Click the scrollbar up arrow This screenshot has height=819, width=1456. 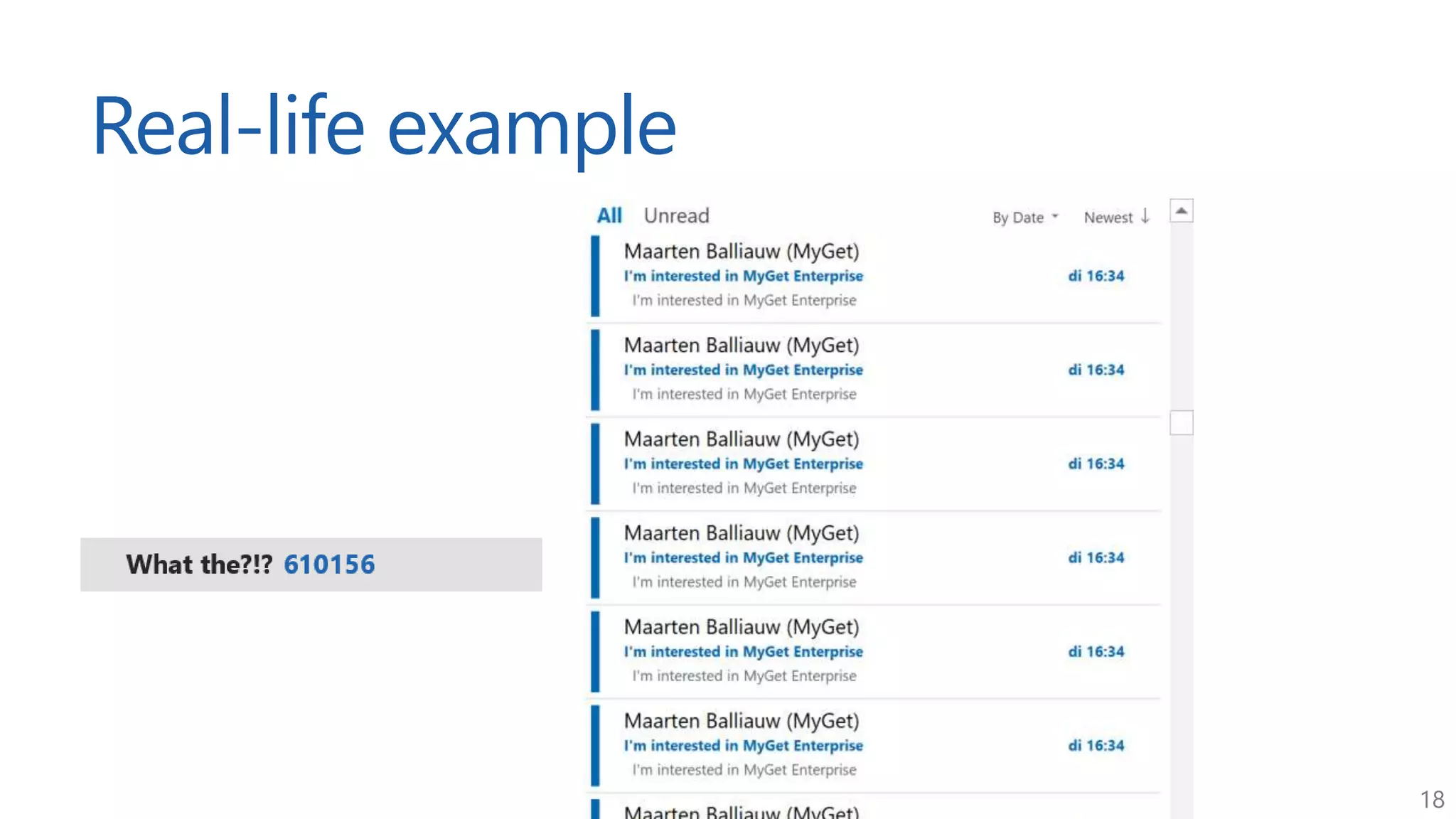click(1181, 211)
